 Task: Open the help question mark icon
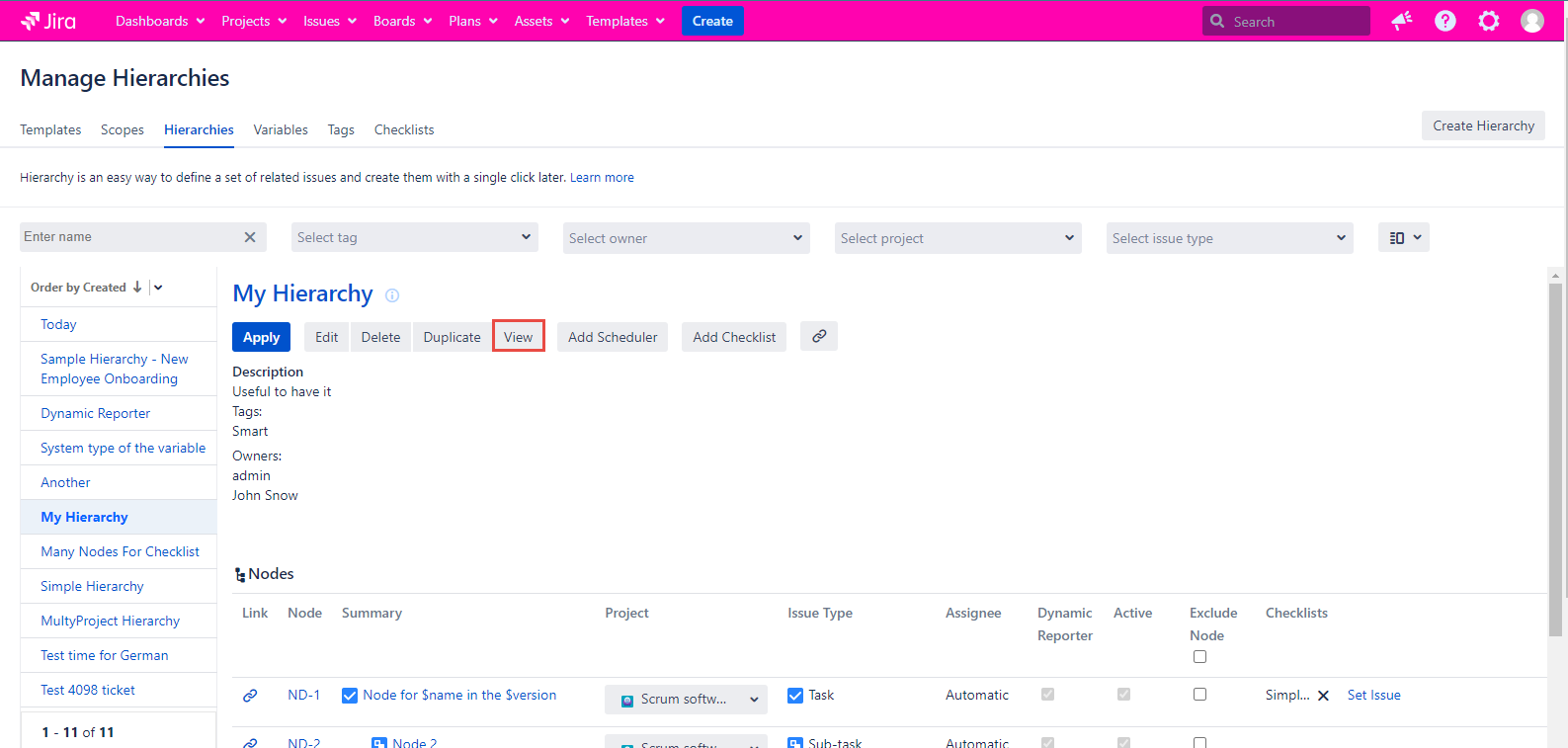coord(1444,21)
